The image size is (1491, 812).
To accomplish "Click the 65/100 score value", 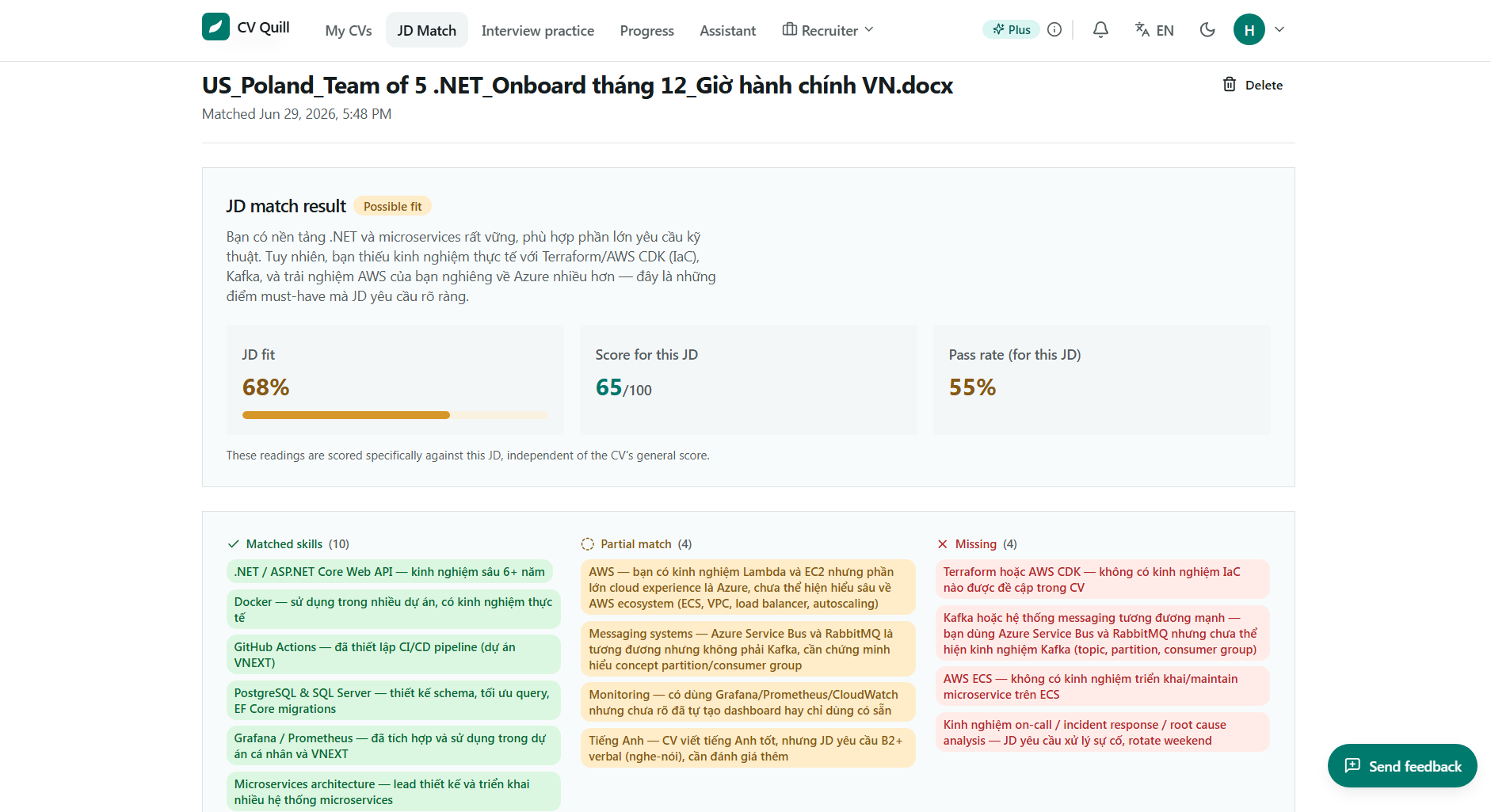I will 623,387.
